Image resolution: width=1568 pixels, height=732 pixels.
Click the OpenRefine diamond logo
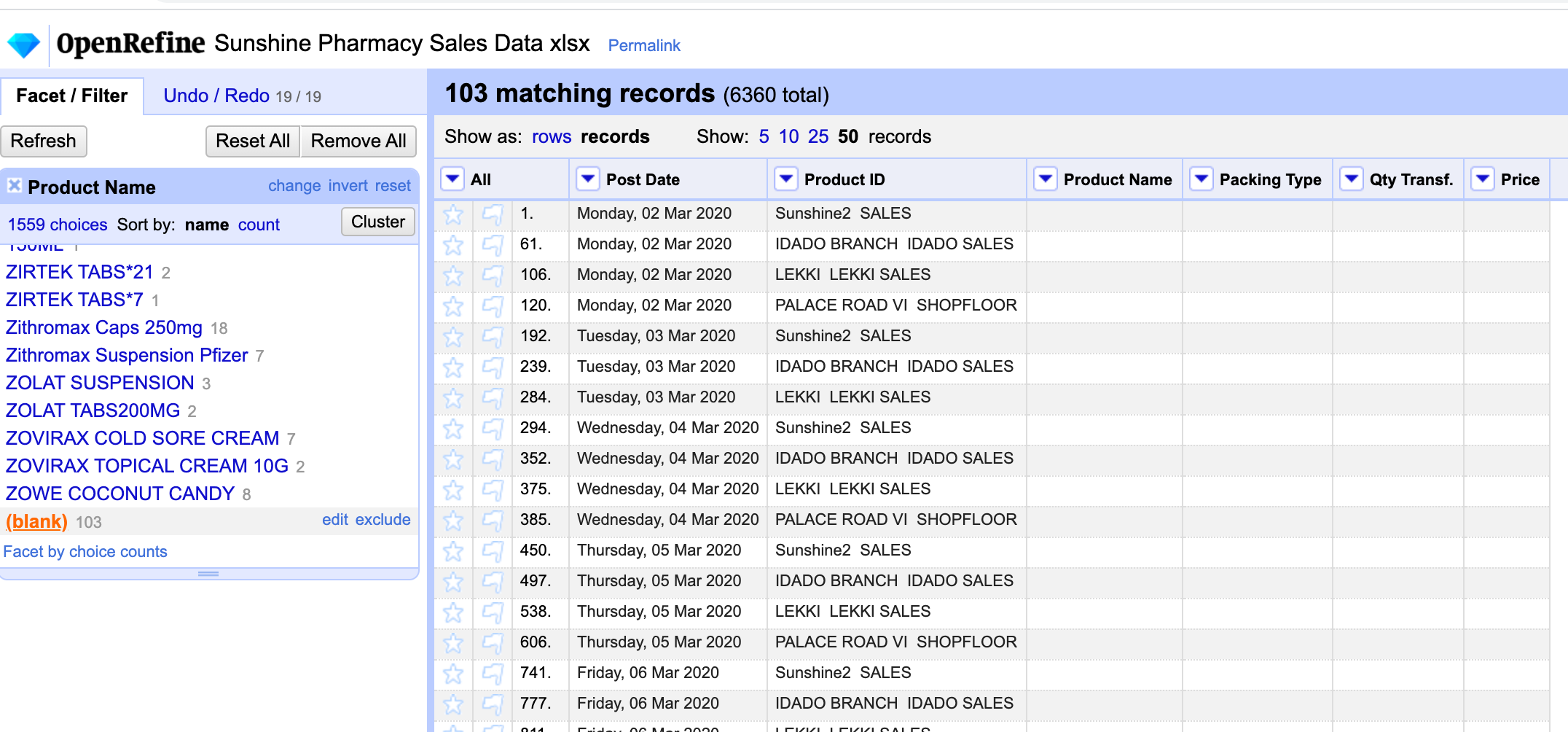[23, 45]
